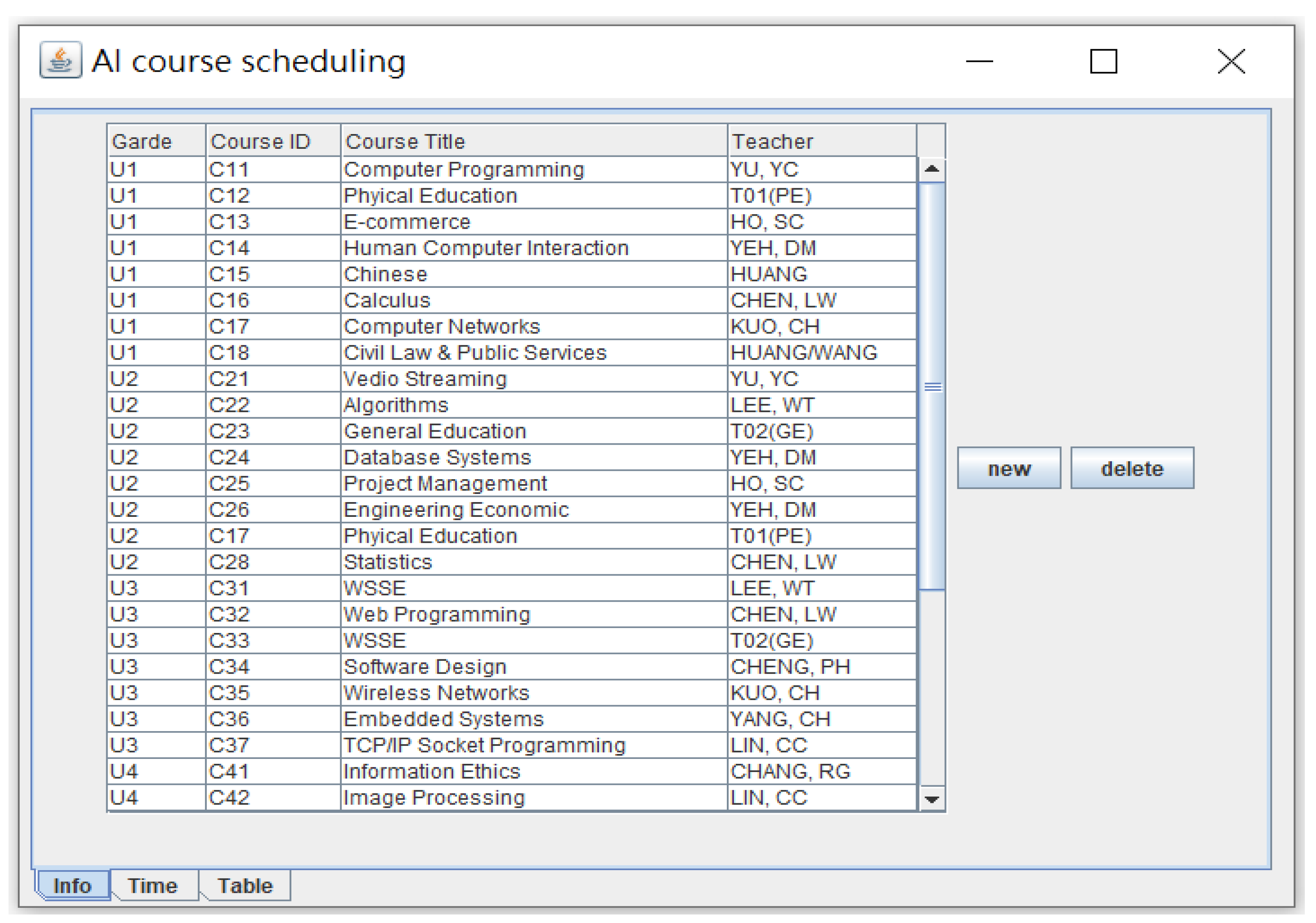Click the scrollbar up arrow
This screenshot has width=1316, height=923.
(x=931, y=169)
